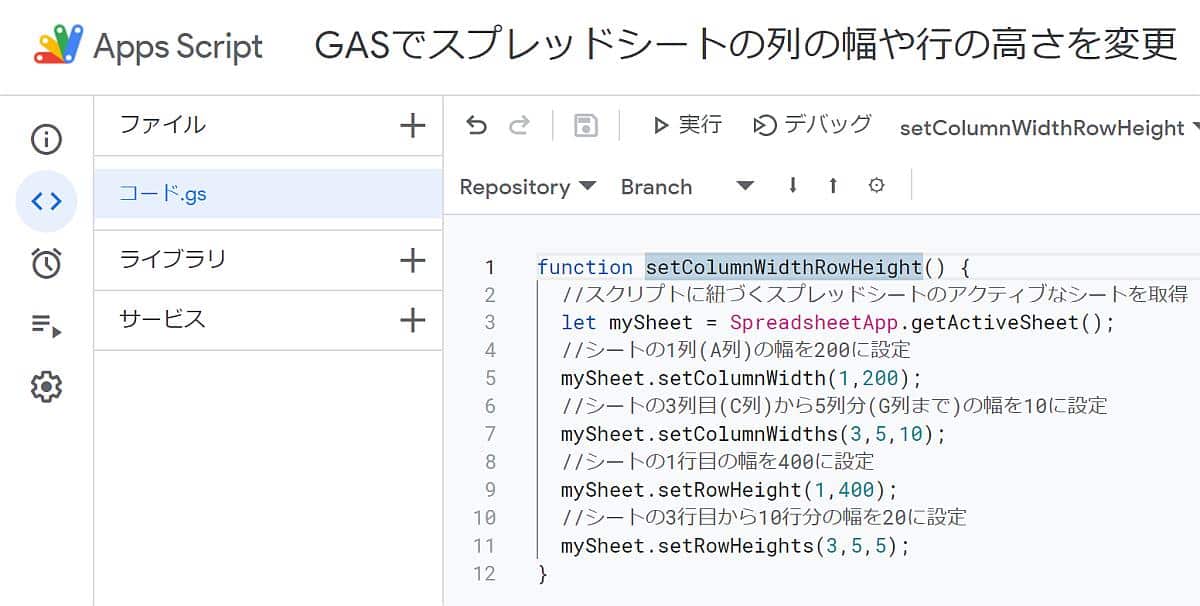The image size is (1200, 606).
Task: Add a service via its plus icon
Action: point(412,320)
